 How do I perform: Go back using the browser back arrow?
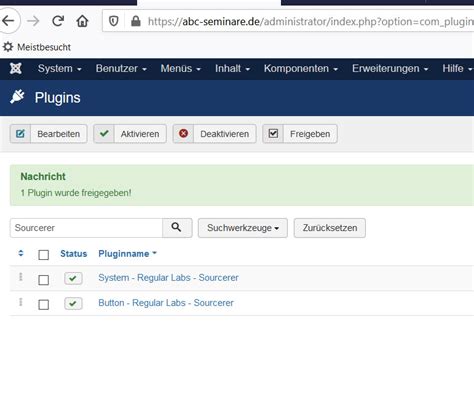pyautogui.click(x=8, y=21)
